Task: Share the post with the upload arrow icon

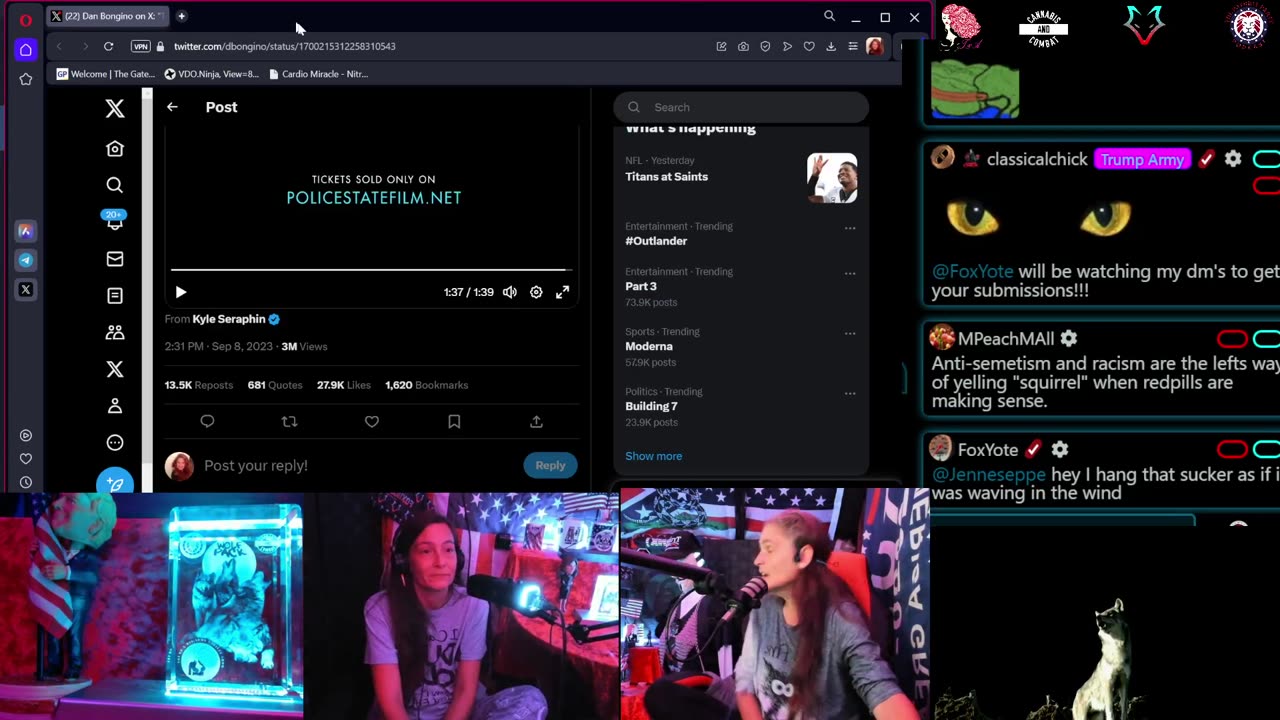Action: click(536, 422)
